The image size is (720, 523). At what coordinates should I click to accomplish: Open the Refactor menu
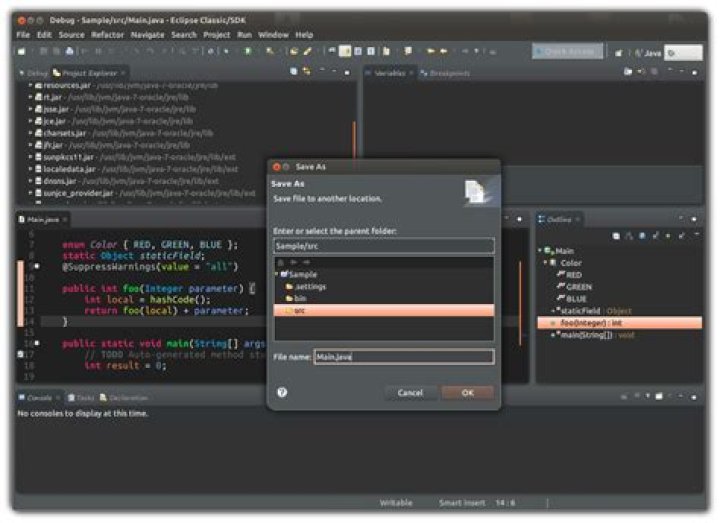pyautogui.click(x=107, y=35)
